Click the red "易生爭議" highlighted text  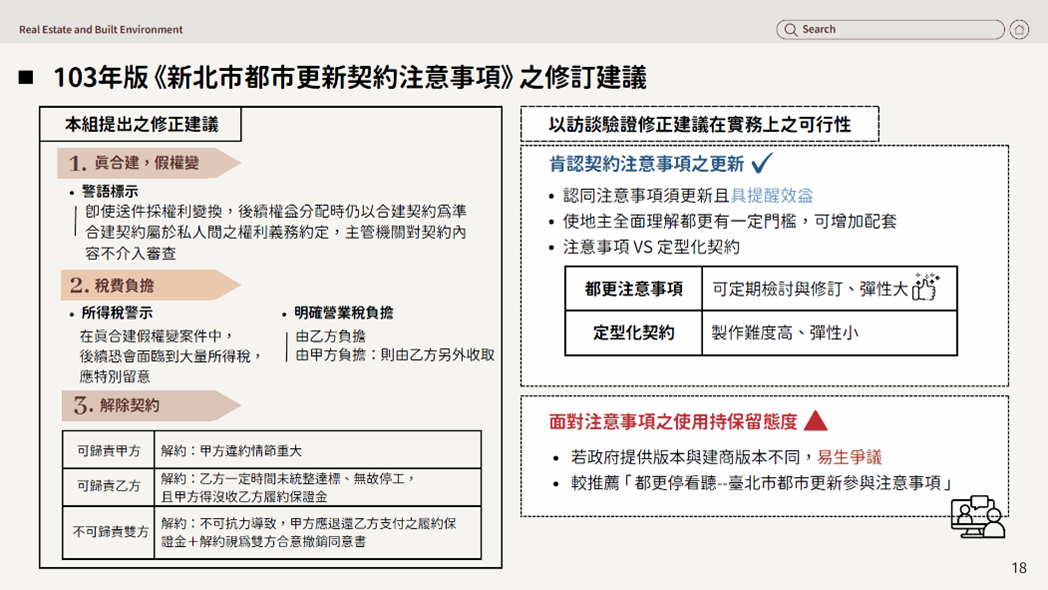pos(849,457)
